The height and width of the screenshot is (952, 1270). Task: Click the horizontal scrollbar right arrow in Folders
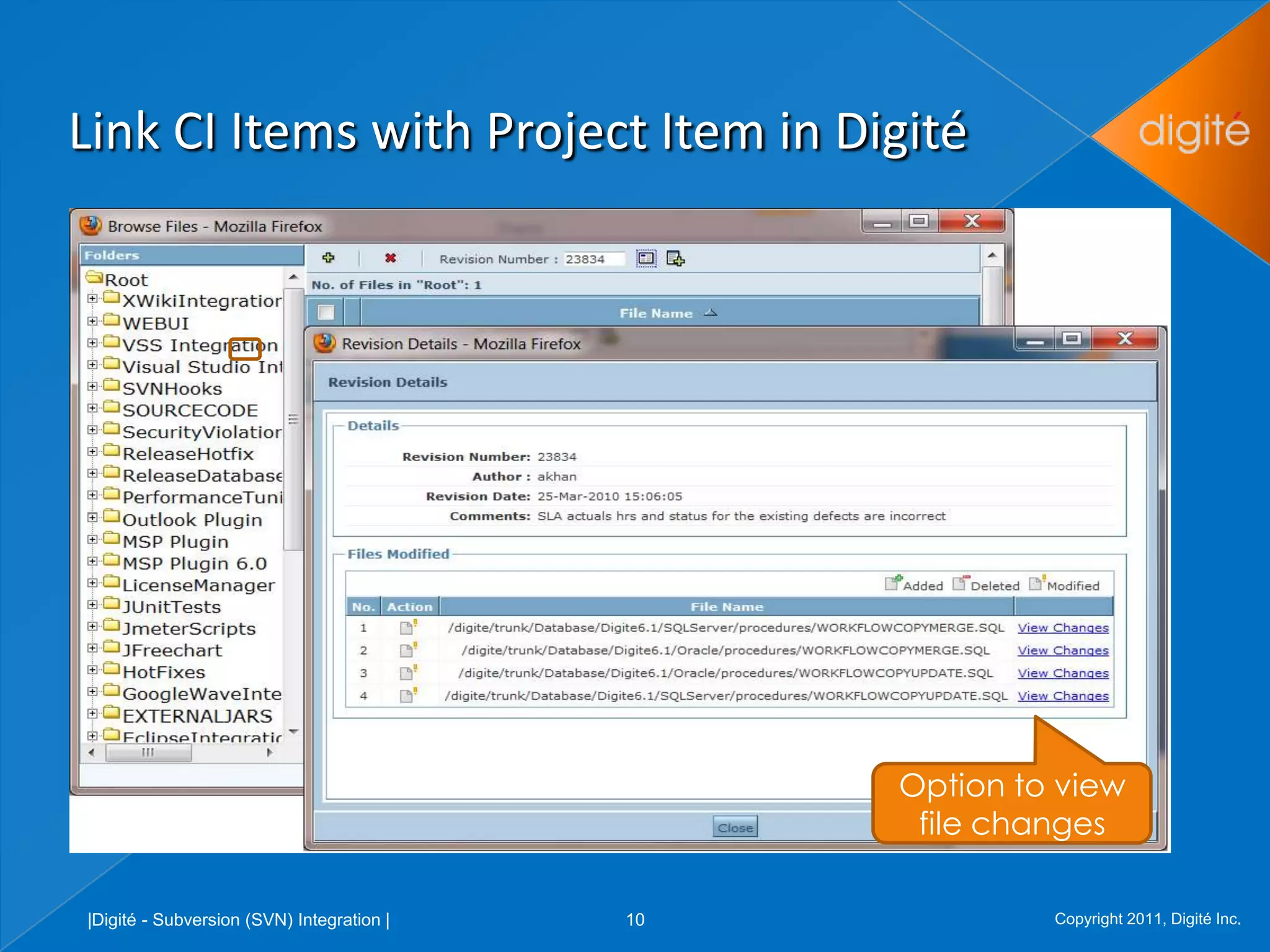pyautogui.click(x=269, y=752)
